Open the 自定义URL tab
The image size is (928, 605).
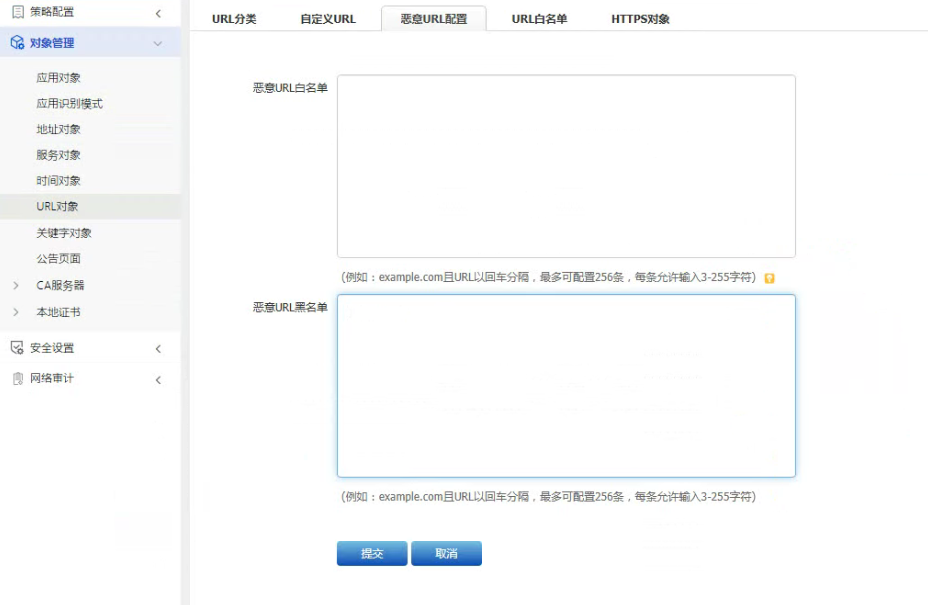328,19
